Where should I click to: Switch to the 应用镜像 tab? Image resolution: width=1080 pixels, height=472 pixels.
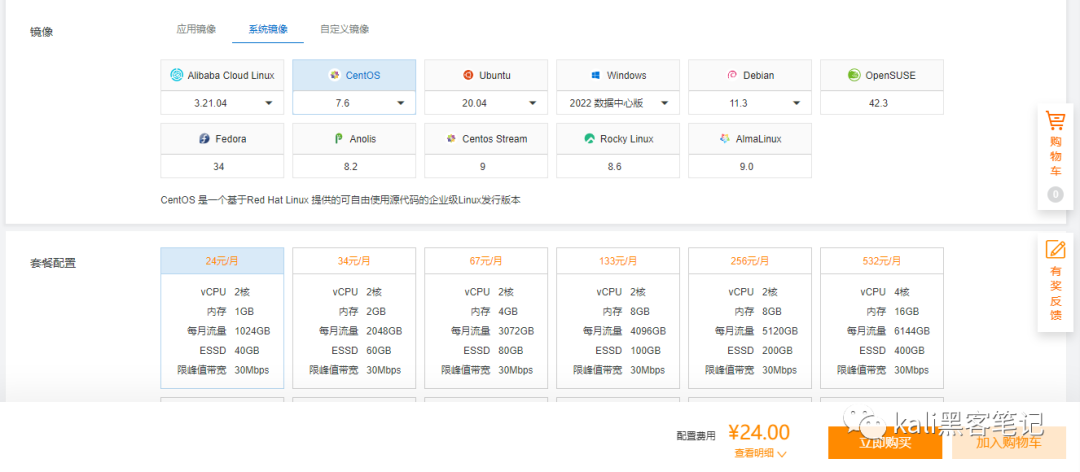click(196, 29)
